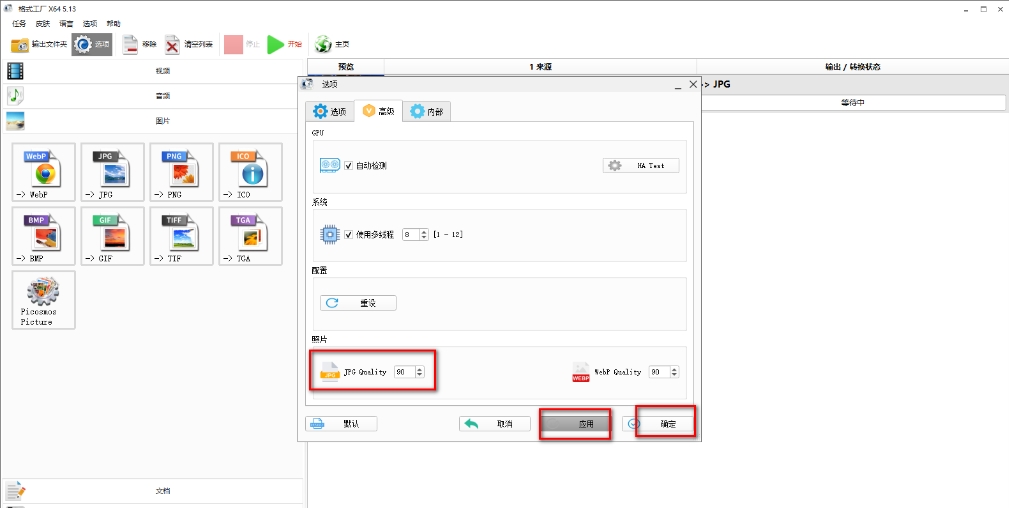Click the TGA format icon

tap(250, 235)
